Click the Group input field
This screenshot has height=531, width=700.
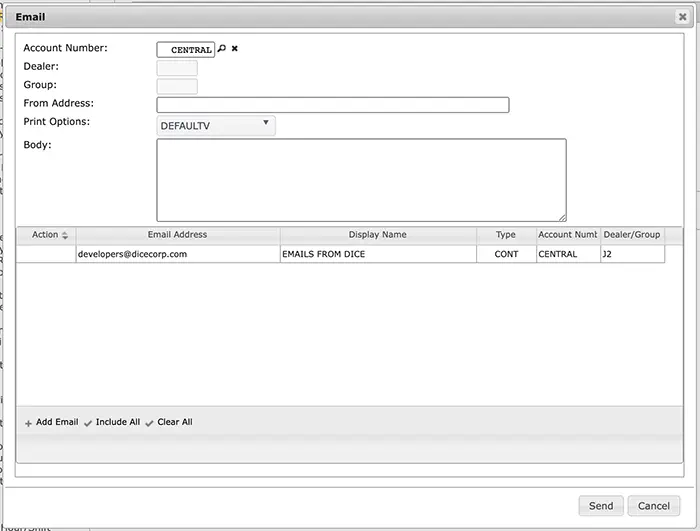click(177, 87)
